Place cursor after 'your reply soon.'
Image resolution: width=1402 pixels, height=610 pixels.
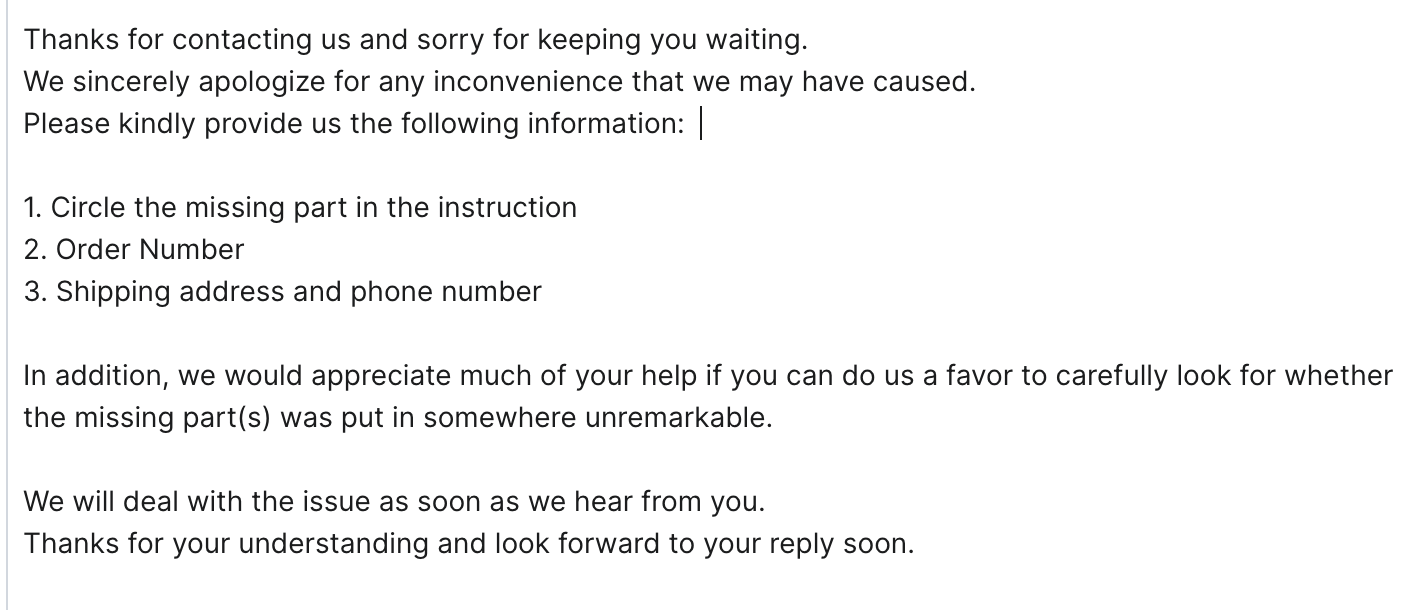[x=915, y=544]
